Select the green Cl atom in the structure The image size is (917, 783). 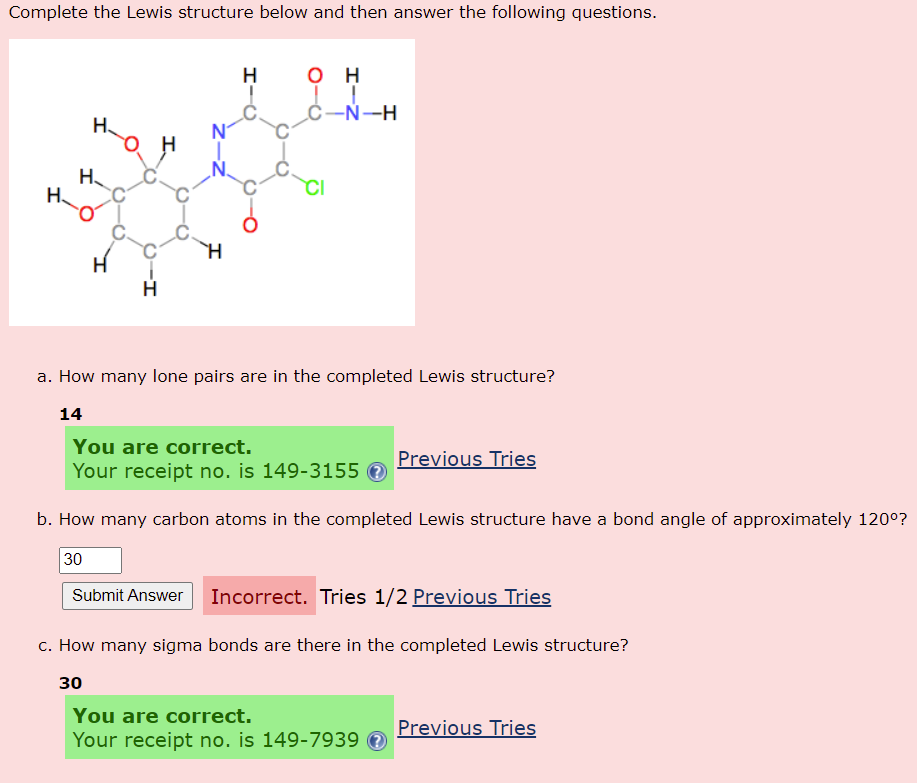pyautogui.click(x=315, y=188)
